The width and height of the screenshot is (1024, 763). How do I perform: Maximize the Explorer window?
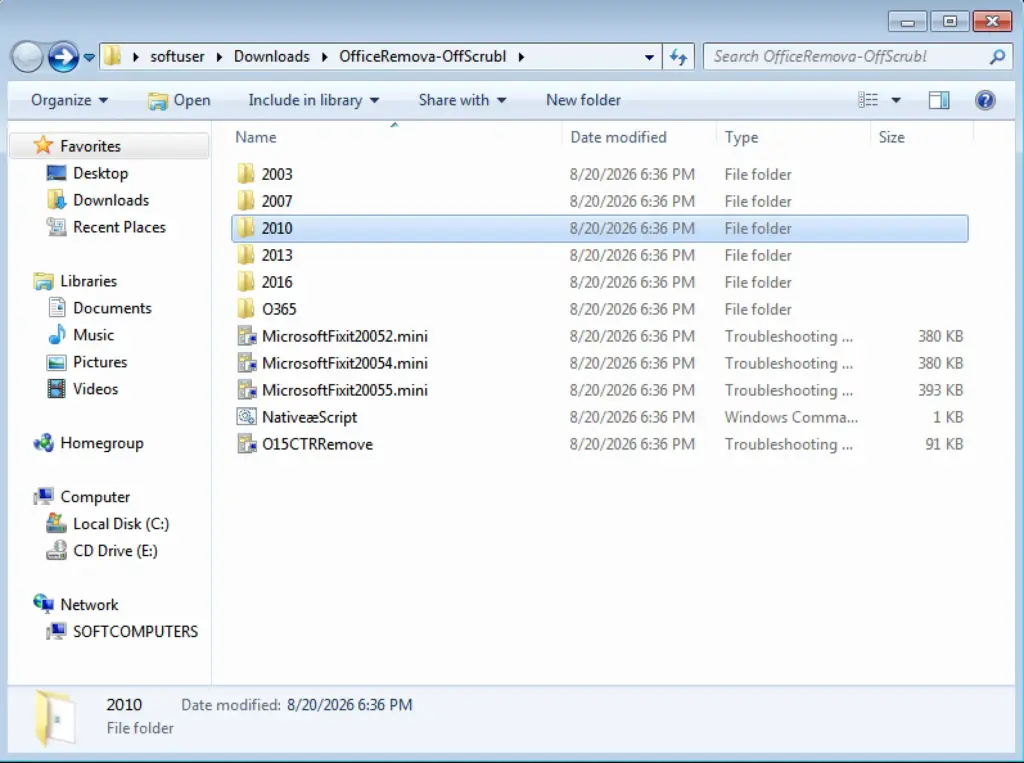[950, 22]
